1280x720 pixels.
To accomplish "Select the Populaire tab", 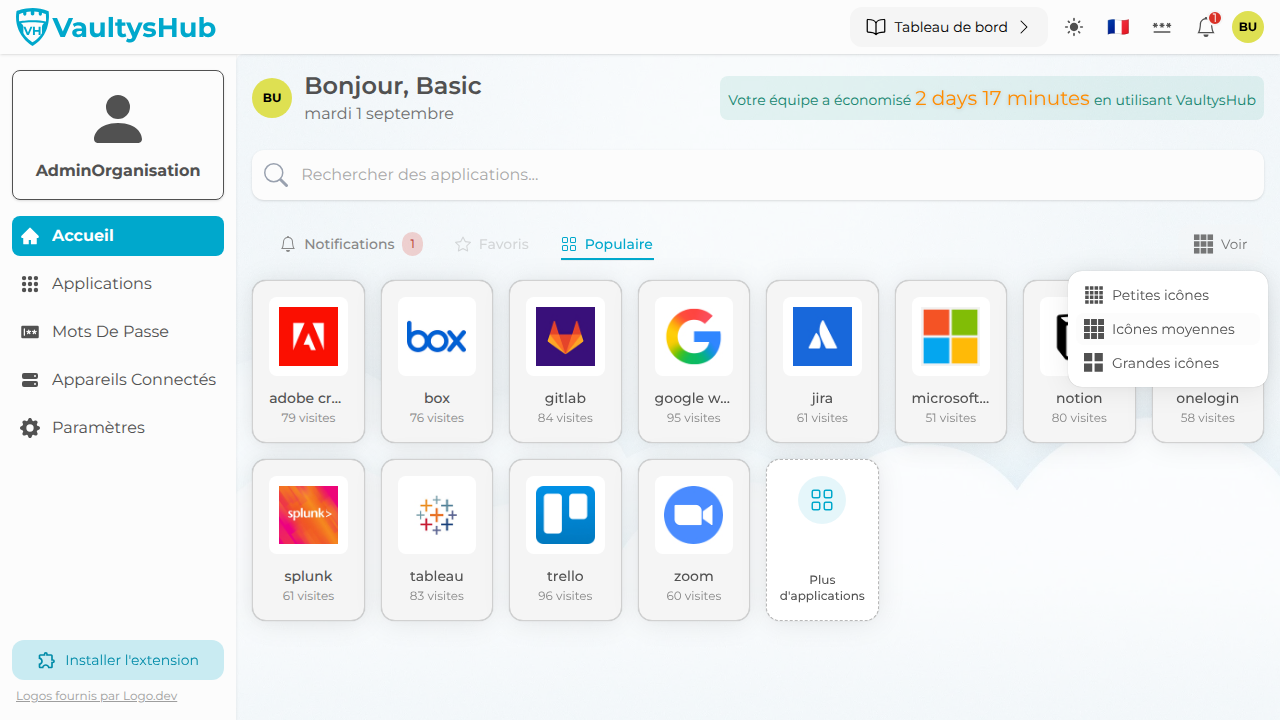I will 607,244.
